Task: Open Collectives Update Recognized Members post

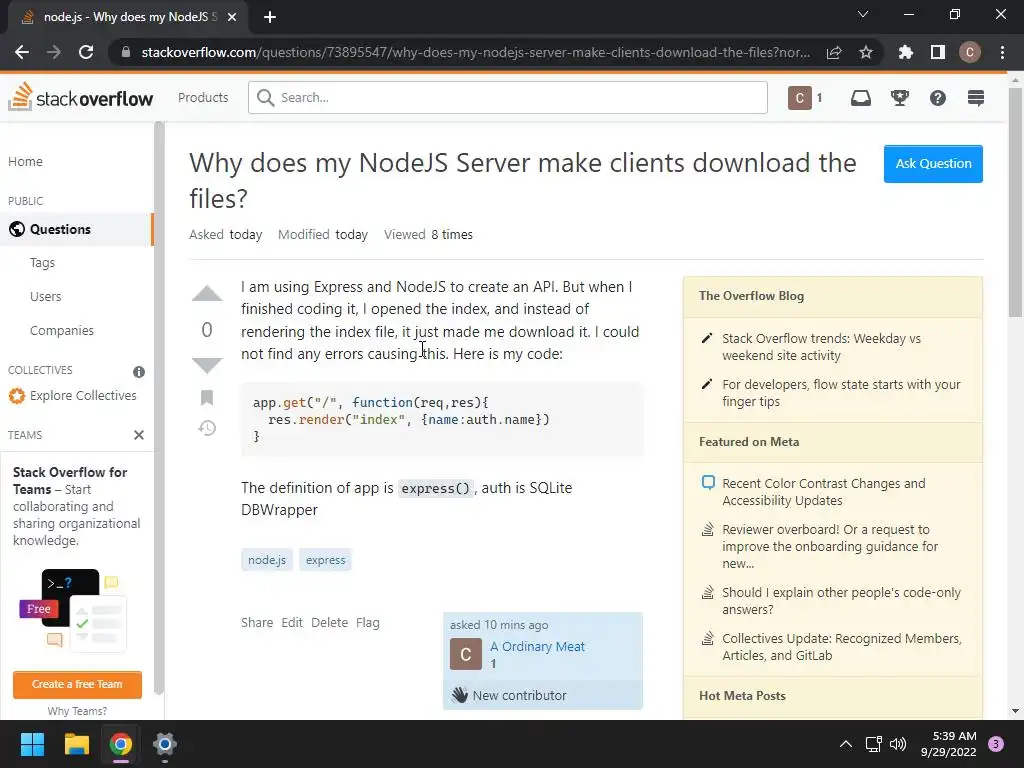Action: [842, 647]
